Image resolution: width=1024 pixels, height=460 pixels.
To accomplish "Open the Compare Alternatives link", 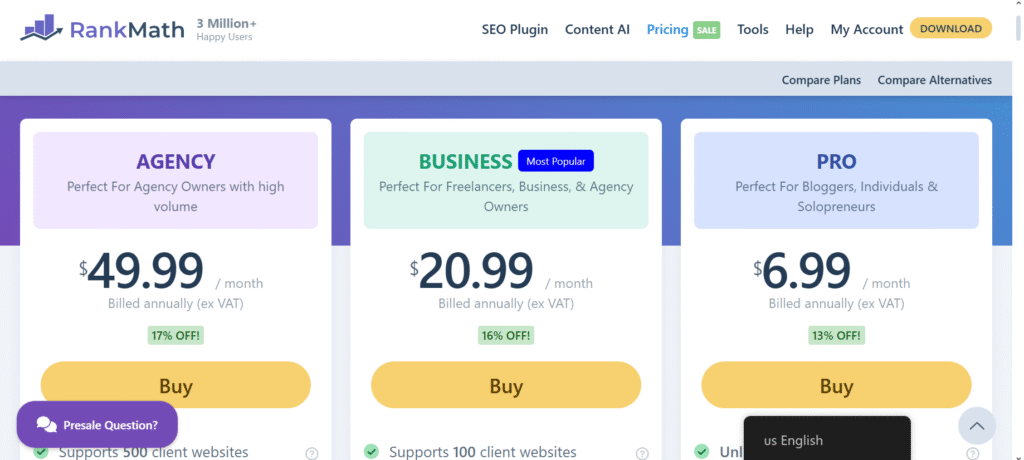I will point(935,80).
